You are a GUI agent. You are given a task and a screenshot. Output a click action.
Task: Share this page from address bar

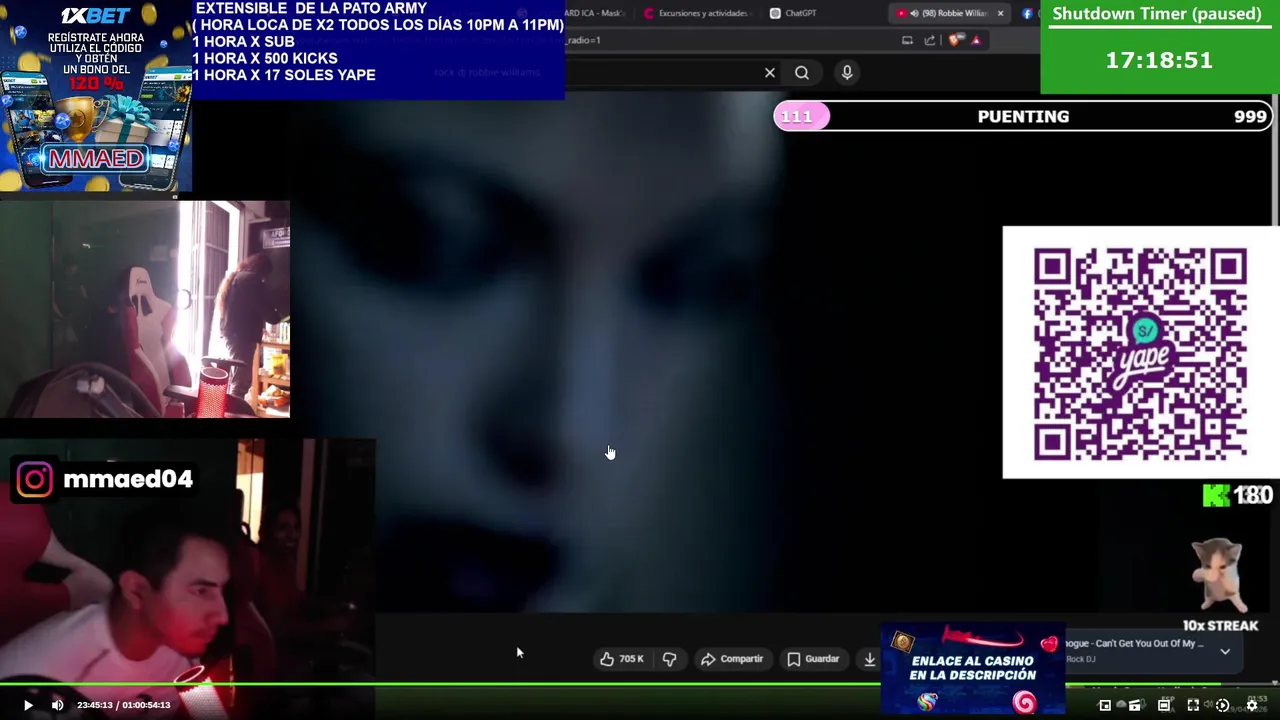[x=930, y=40]
